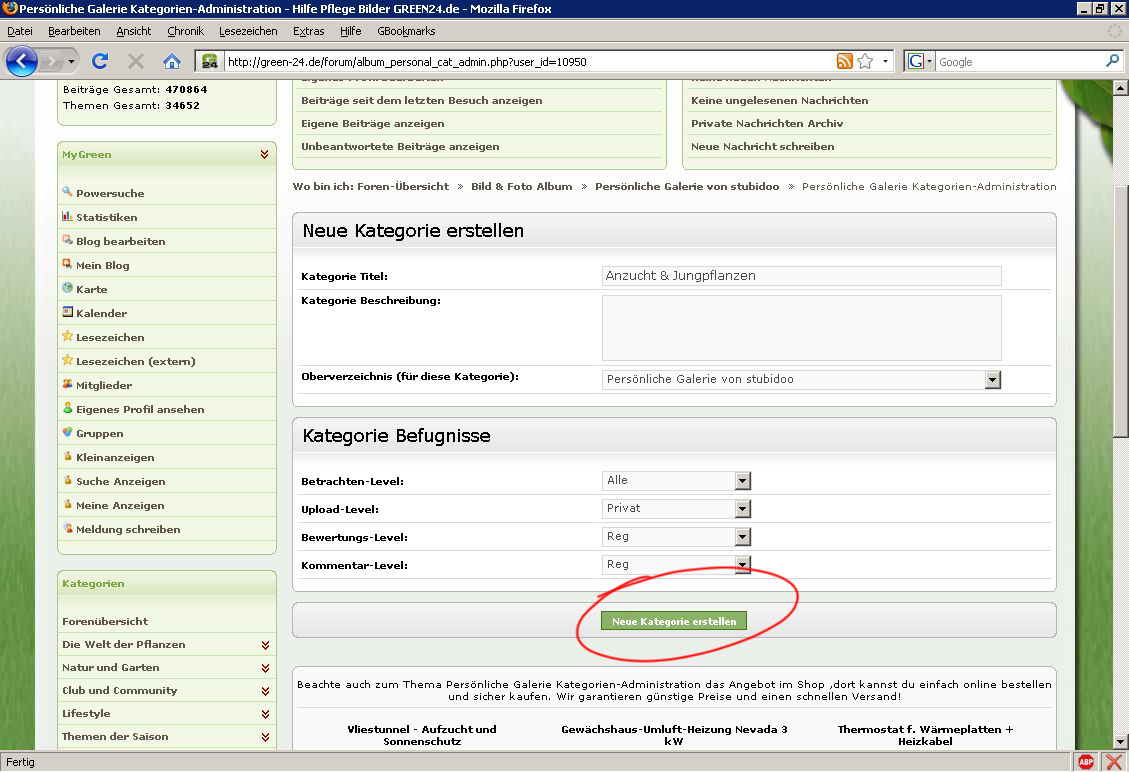The image size is (1129, 772).
Task: Expand Die Welt der Pflanzen category
Action: click(x=265, y=645)
